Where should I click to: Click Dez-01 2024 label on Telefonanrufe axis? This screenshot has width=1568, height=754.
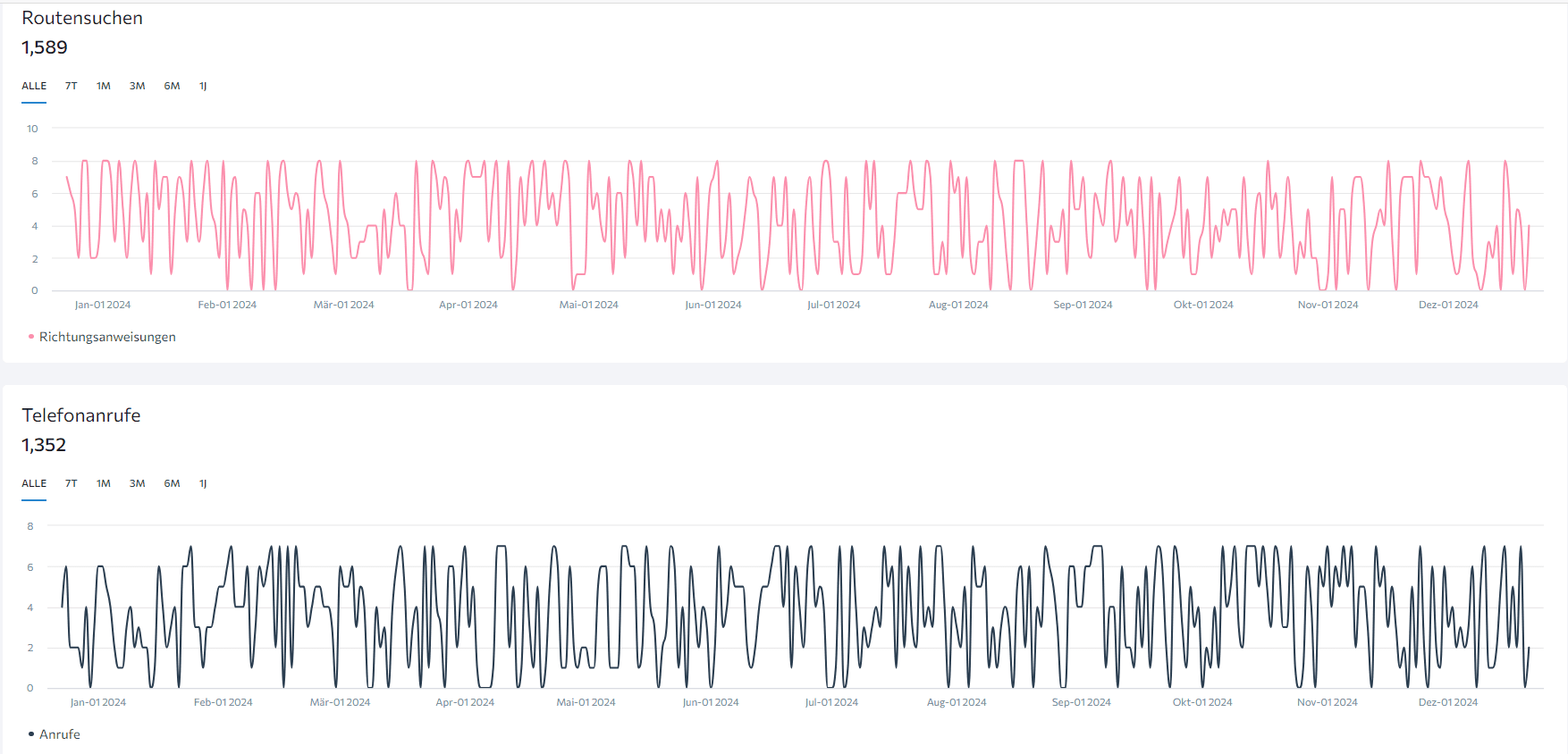1448,702
